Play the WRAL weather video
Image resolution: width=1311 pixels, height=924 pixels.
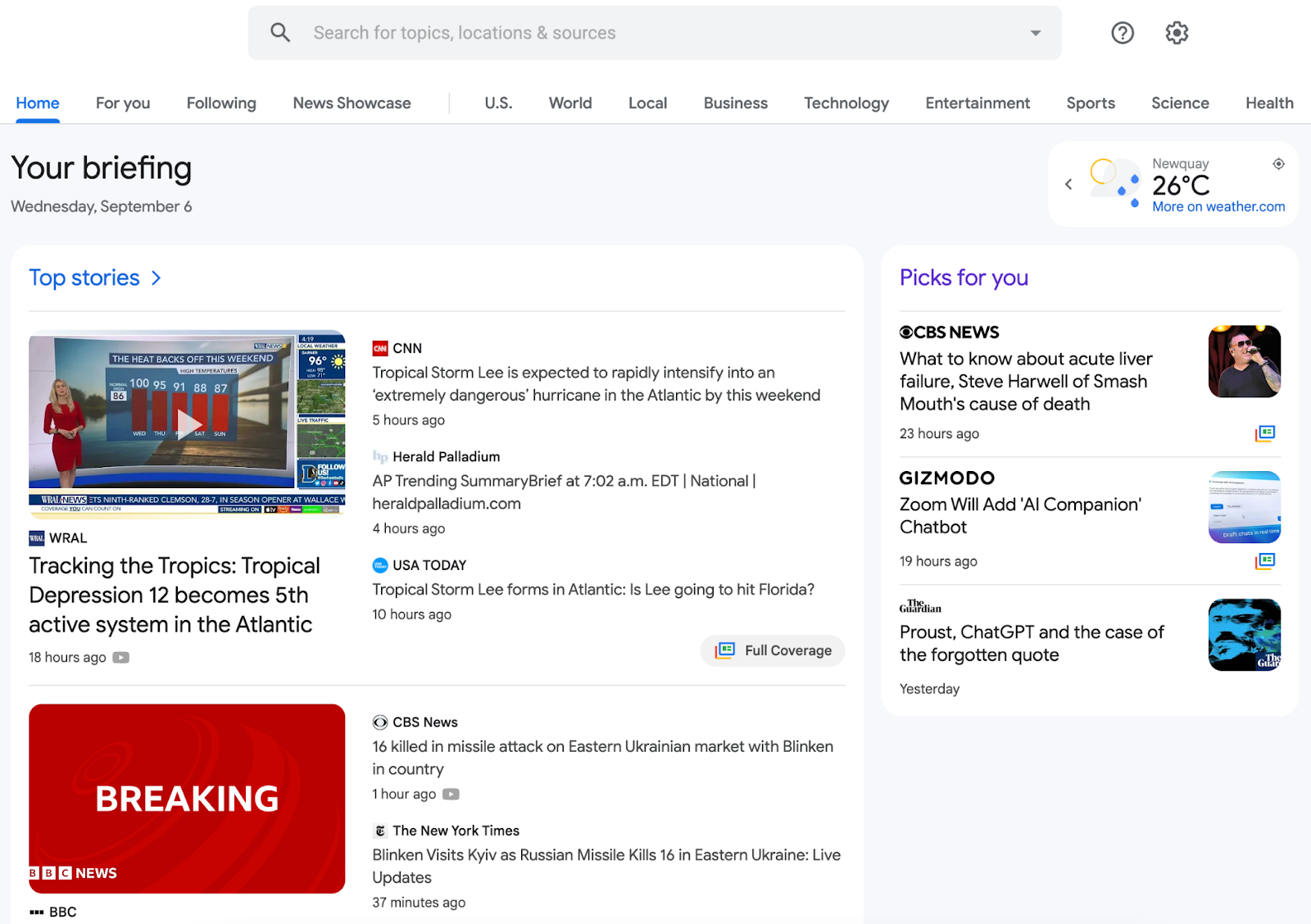(189, 423)
